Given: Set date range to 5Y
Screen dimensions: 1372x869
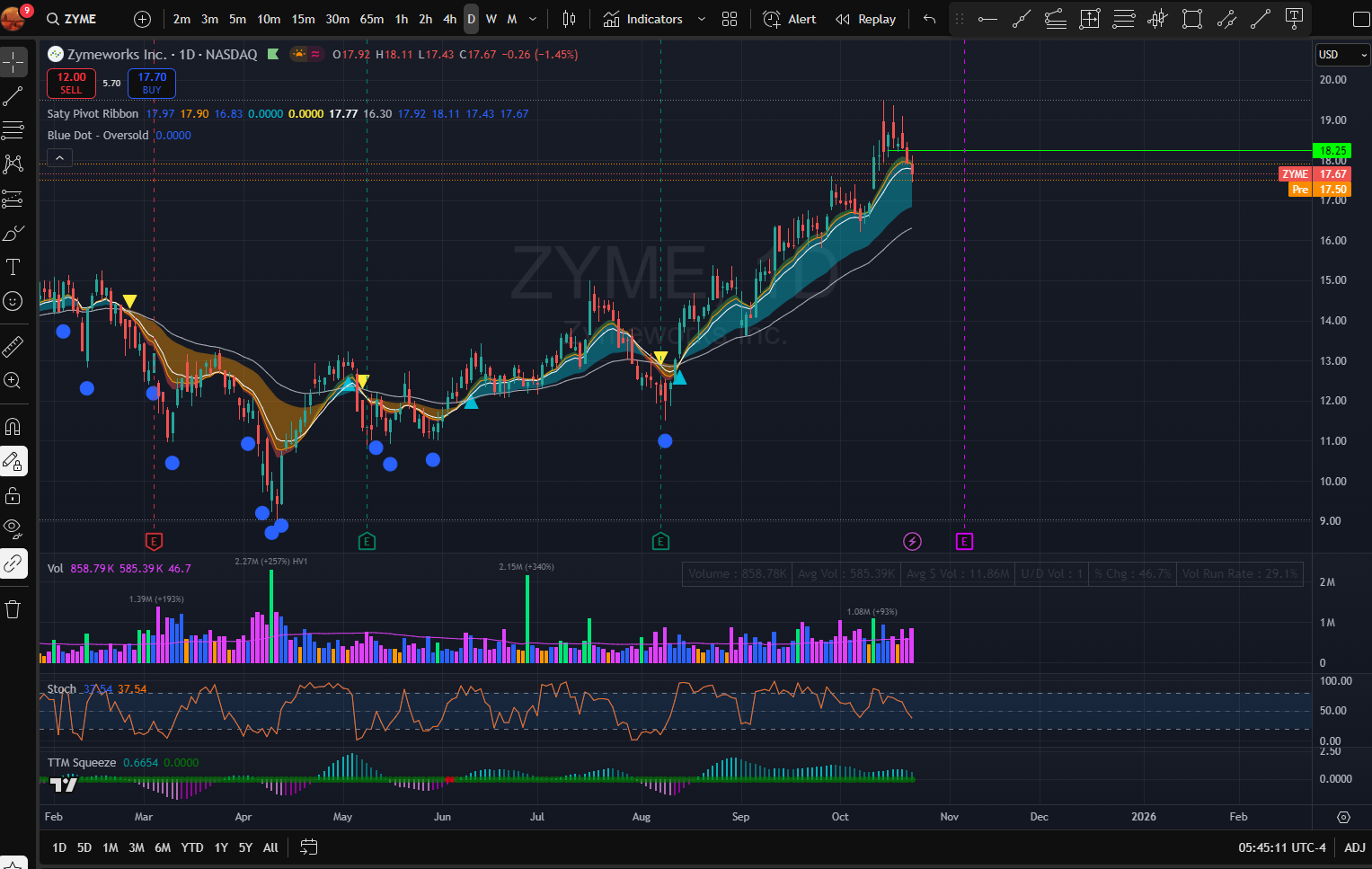Looking at the screenshot, I should (x=245, y=847).
